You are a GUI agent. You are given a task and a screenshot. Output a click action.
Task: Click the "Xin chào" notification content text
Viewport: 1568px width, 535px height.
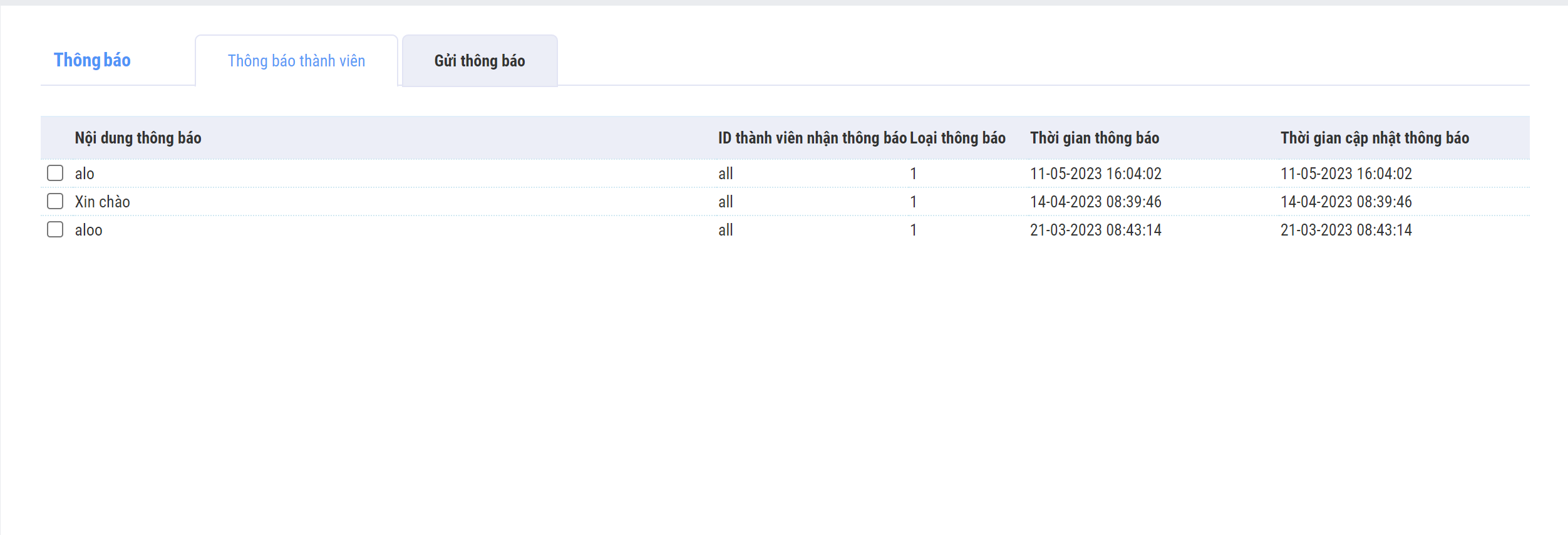tap(102, 202)
